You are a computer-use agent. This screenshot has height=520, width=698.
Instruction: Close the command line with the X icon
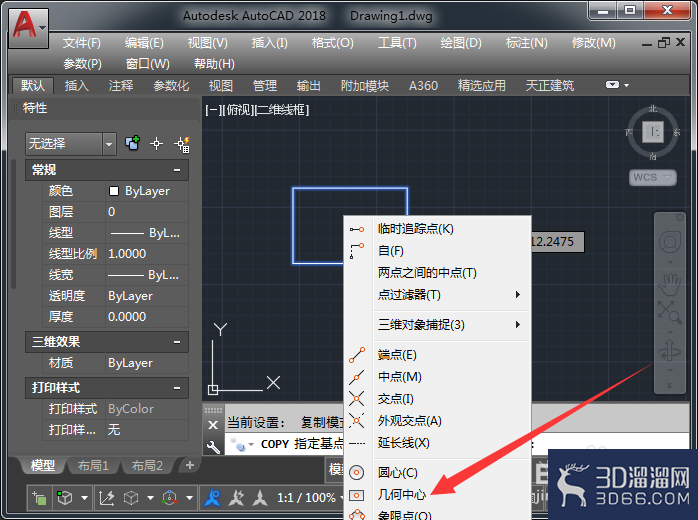point(213,425)
